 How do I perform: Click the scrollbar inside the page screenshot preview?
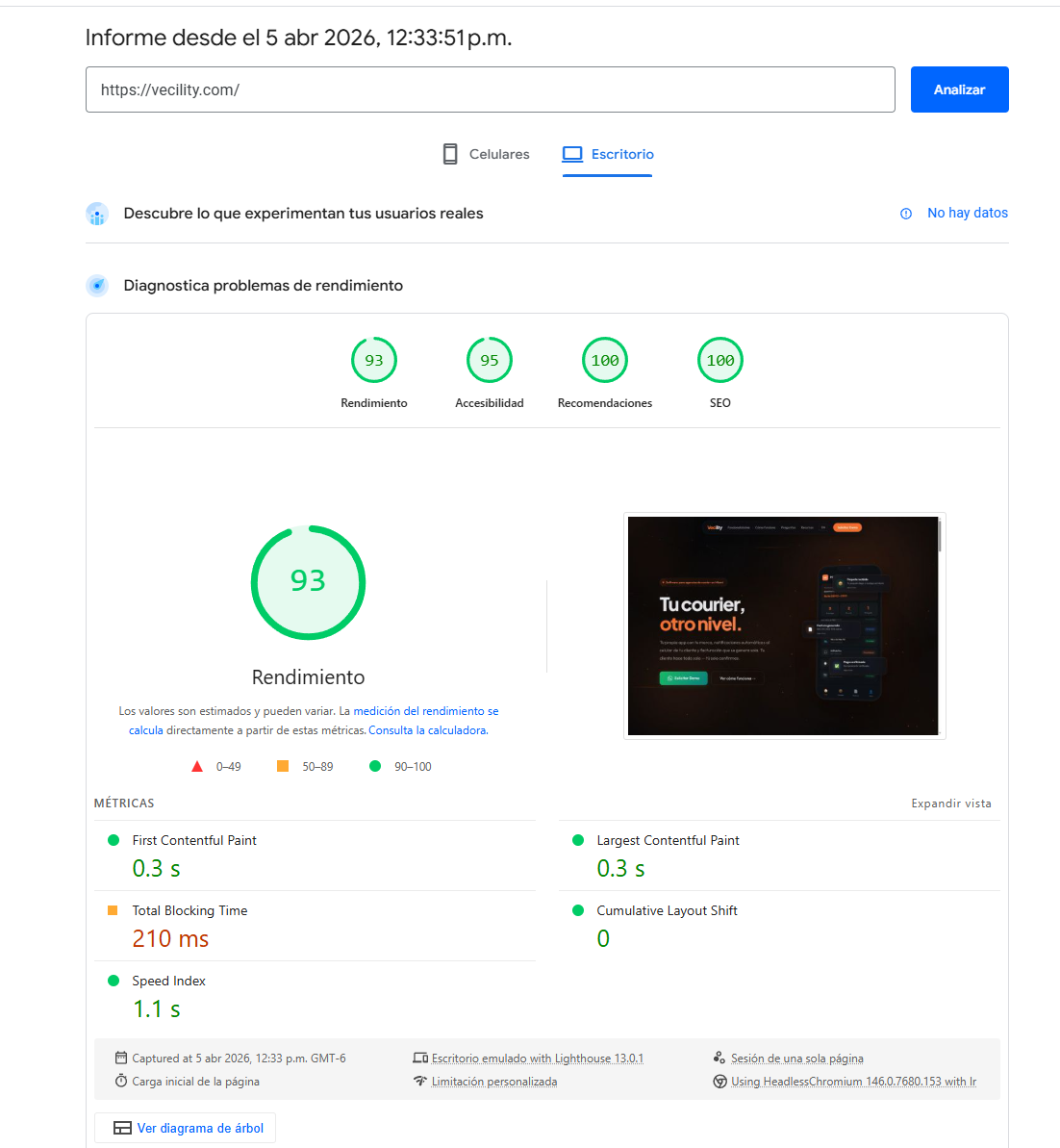pyautogui.click(x=939, y=536)
